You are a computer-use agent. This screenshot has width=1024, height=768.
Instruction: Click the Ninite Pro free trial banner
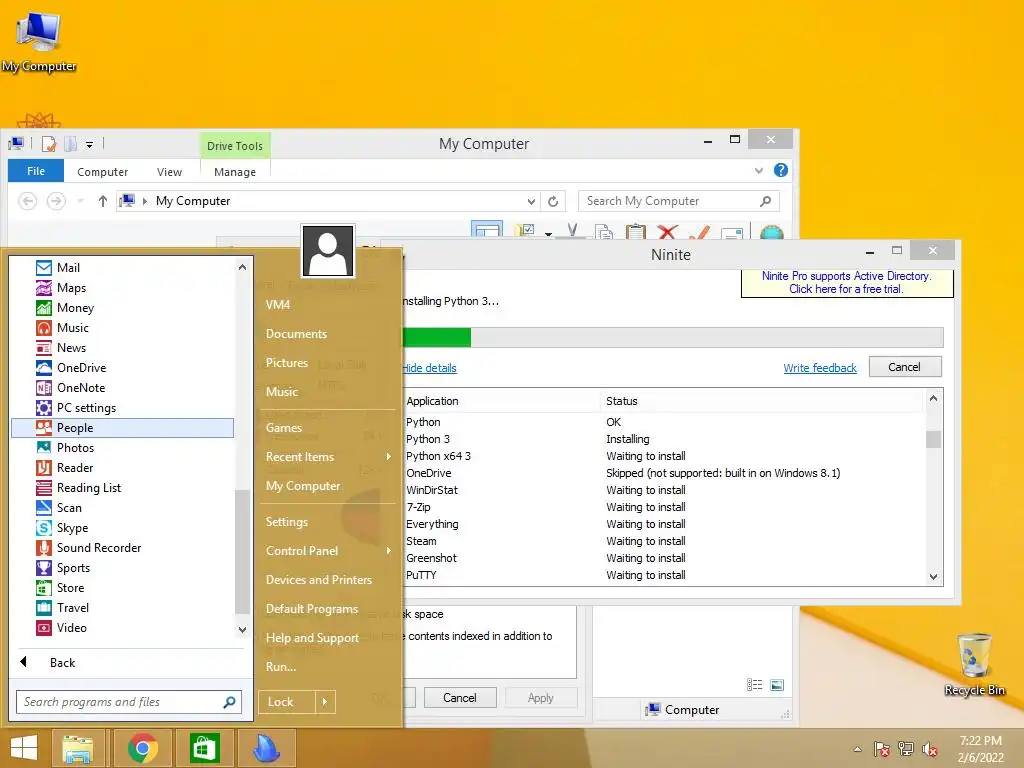click(x=847, y=283)
